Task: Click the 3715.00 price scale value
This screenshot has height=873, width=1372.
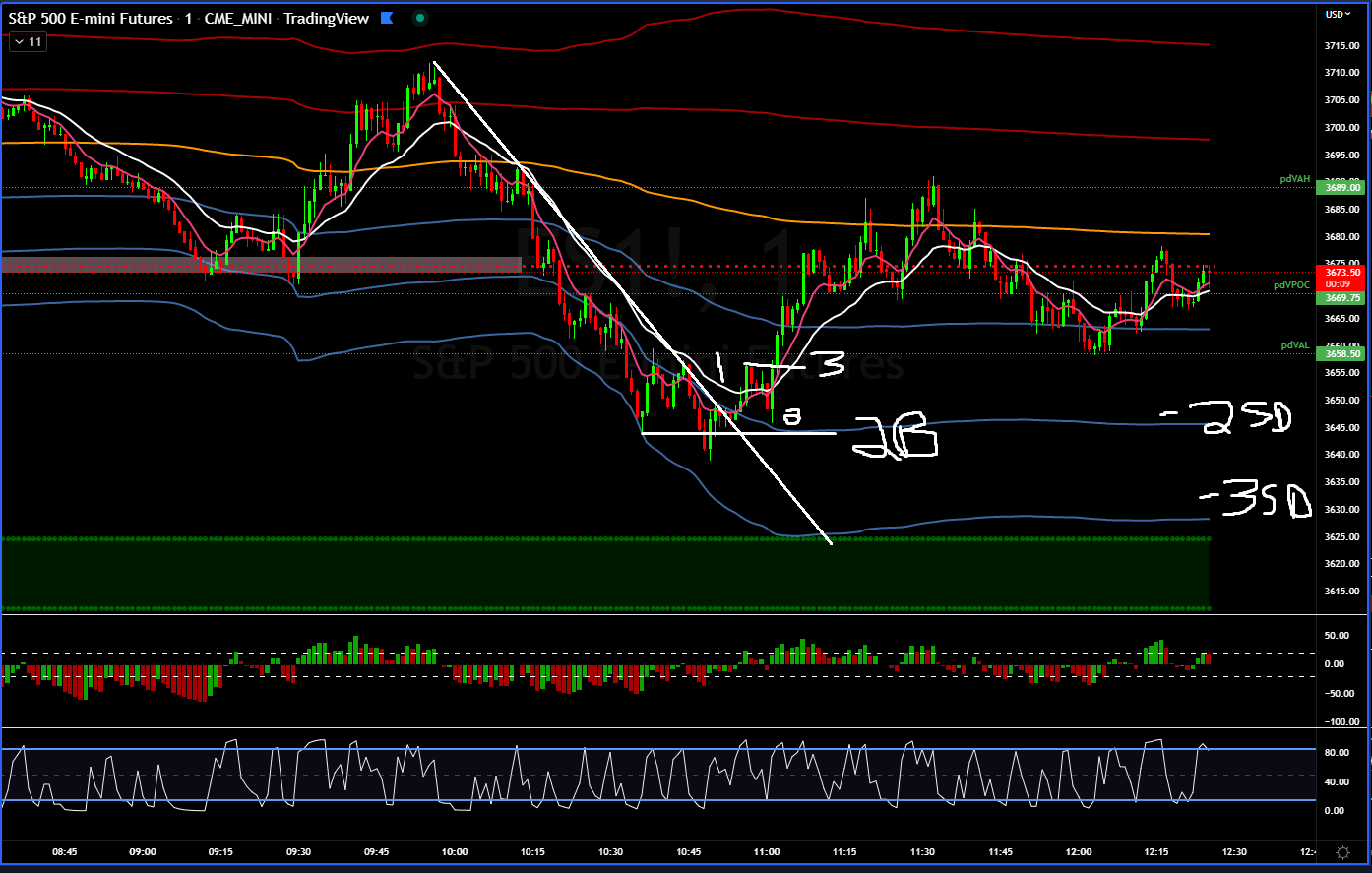Action: [x=1341, y=43]
